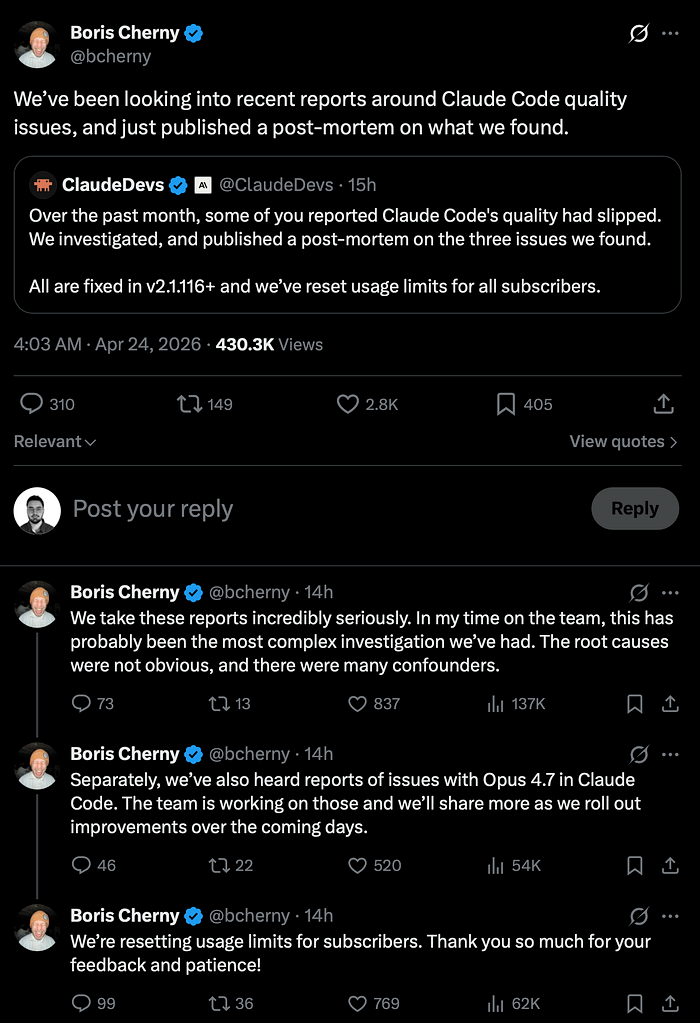Viewport: 700px width, 1023px height.
Task: Open more options on main post
Action: point(670,33)
